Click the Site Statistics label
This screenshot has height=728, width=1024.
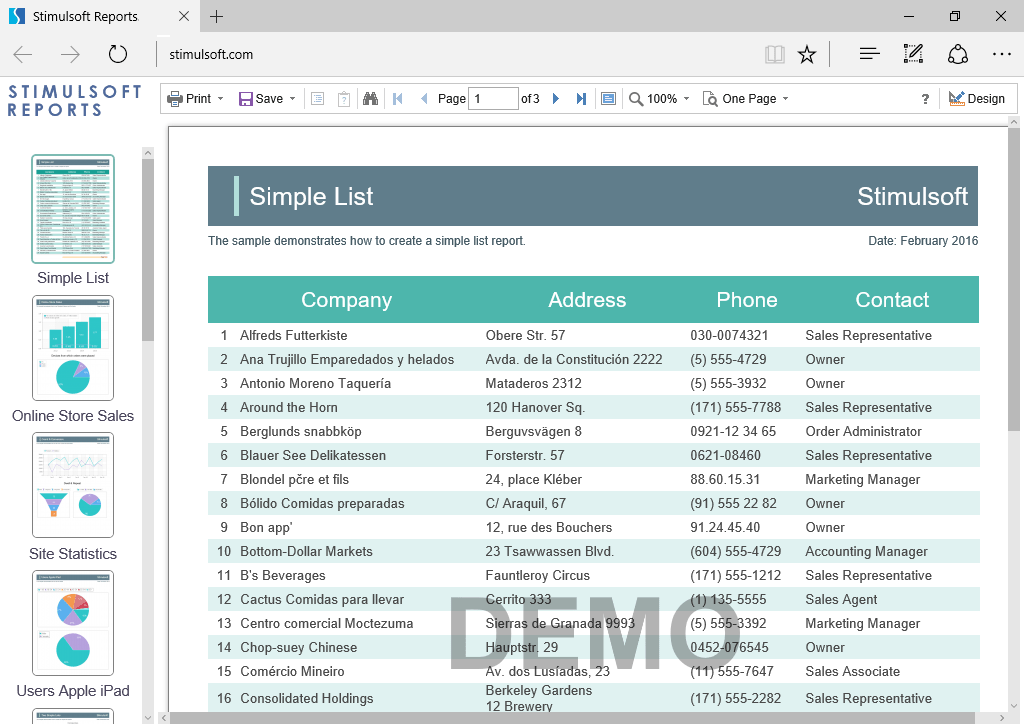click(x=73, y=554)
